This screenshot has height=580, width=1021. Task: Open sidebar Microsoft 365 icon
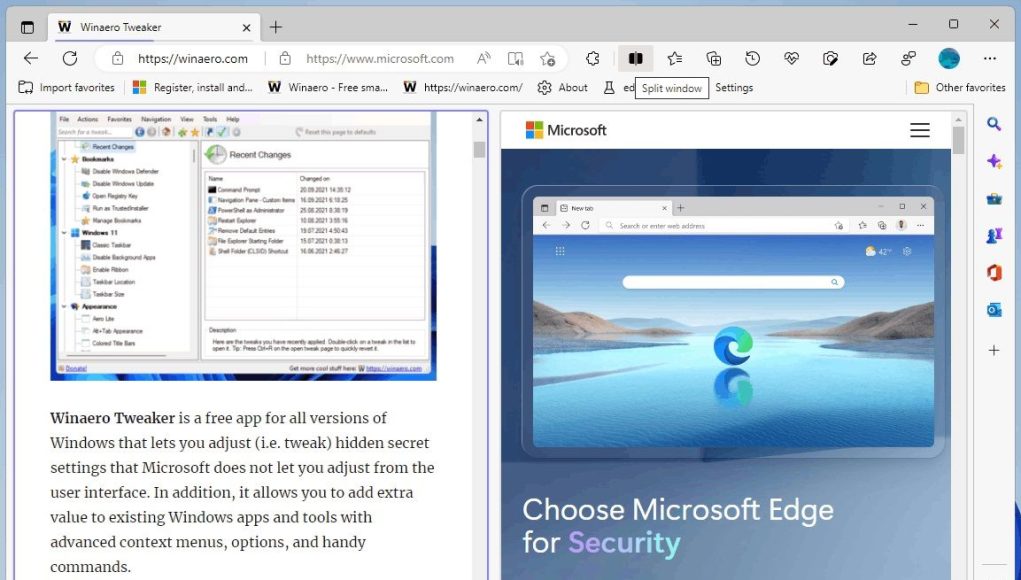click(x=994, y=273)
